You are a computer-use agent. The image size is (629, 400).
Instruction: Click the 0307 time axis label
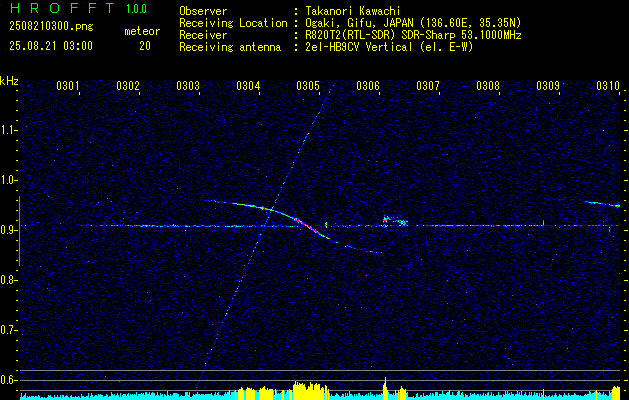coord(428,85)
